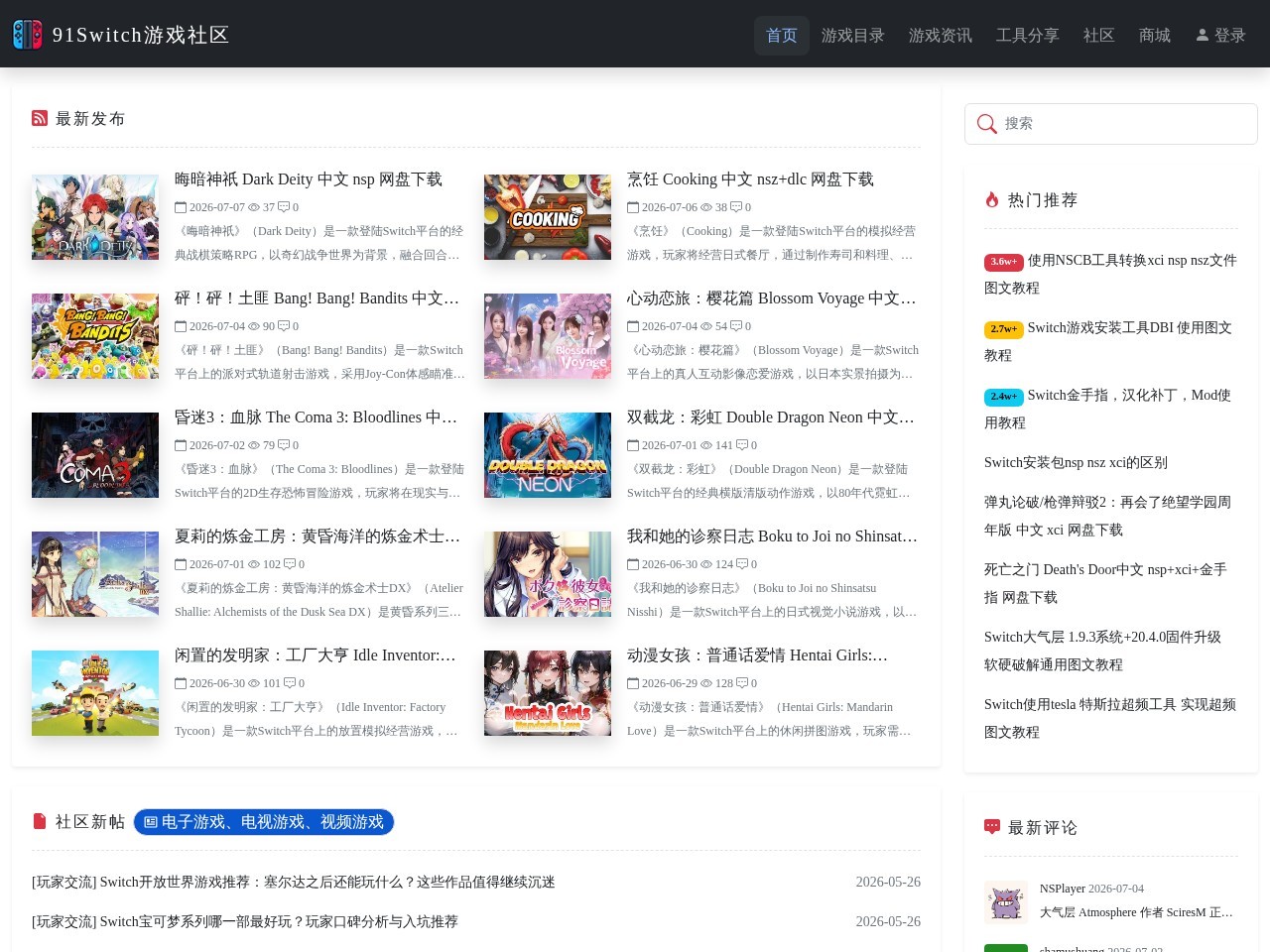Open 昏迷3：血脉 title link
This screenshot has height=952, width=1270.
(317, 417)
